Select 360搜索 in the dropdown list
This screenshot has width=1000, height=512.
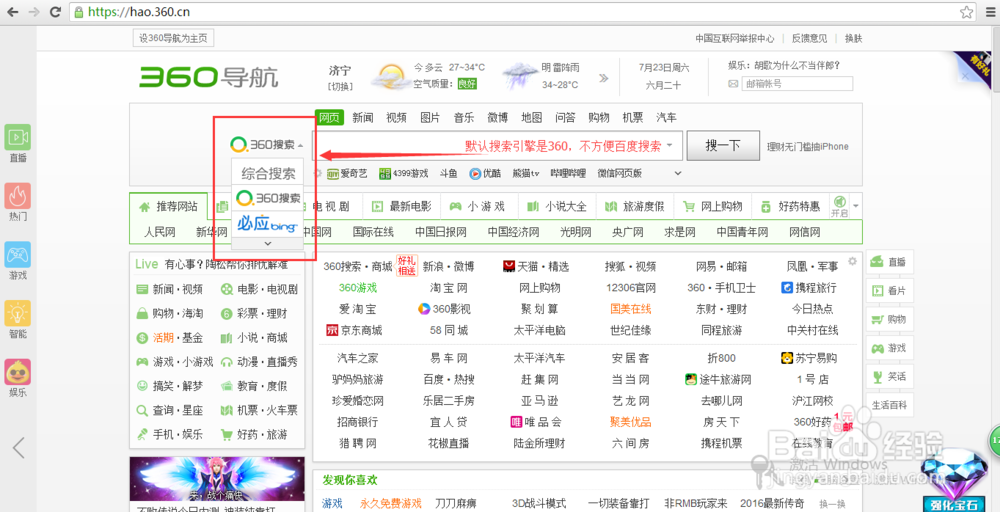(268, 198)
